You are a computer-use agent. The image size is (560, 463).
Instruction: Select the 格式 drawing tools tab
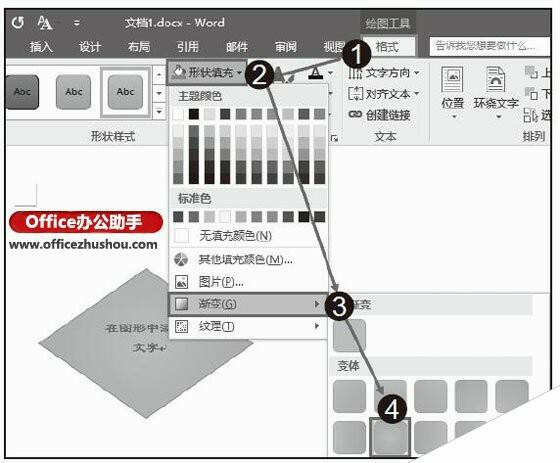(x=388, y=46)
